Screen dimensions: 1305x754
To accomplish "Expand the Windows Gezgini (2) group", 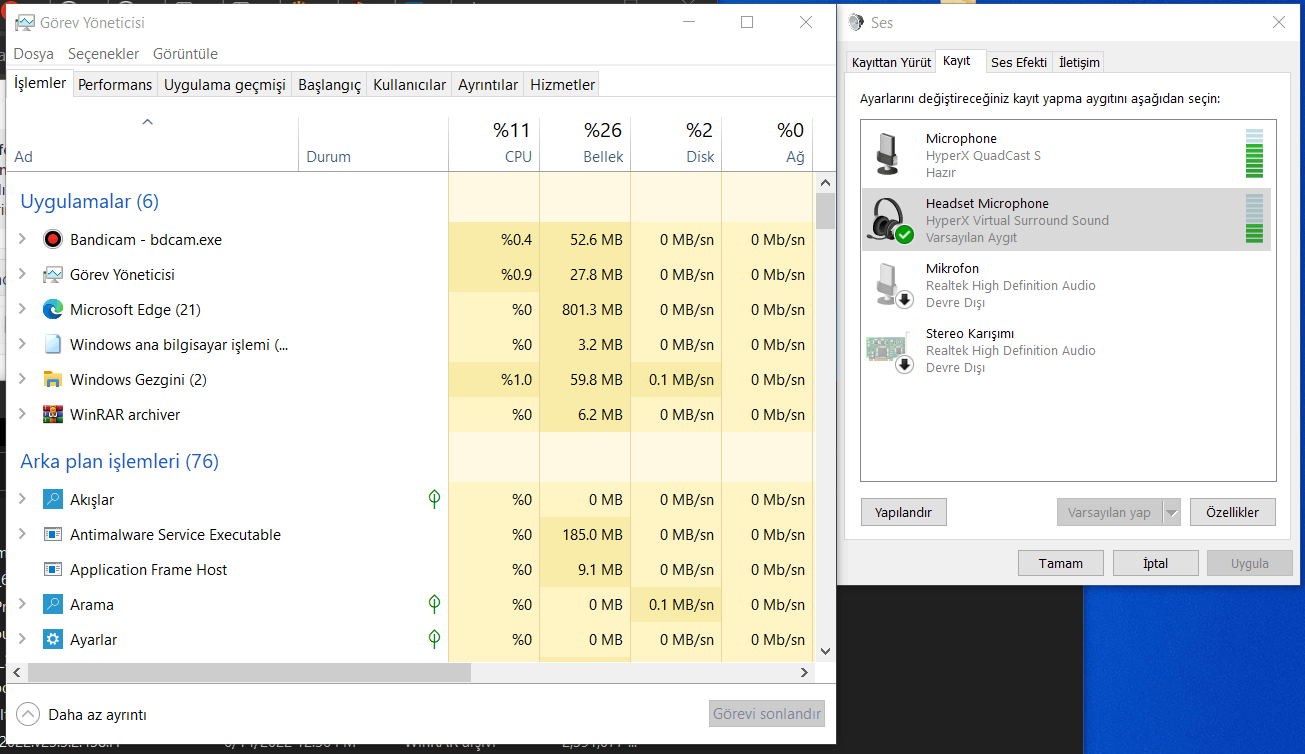I will coord(23,379).
